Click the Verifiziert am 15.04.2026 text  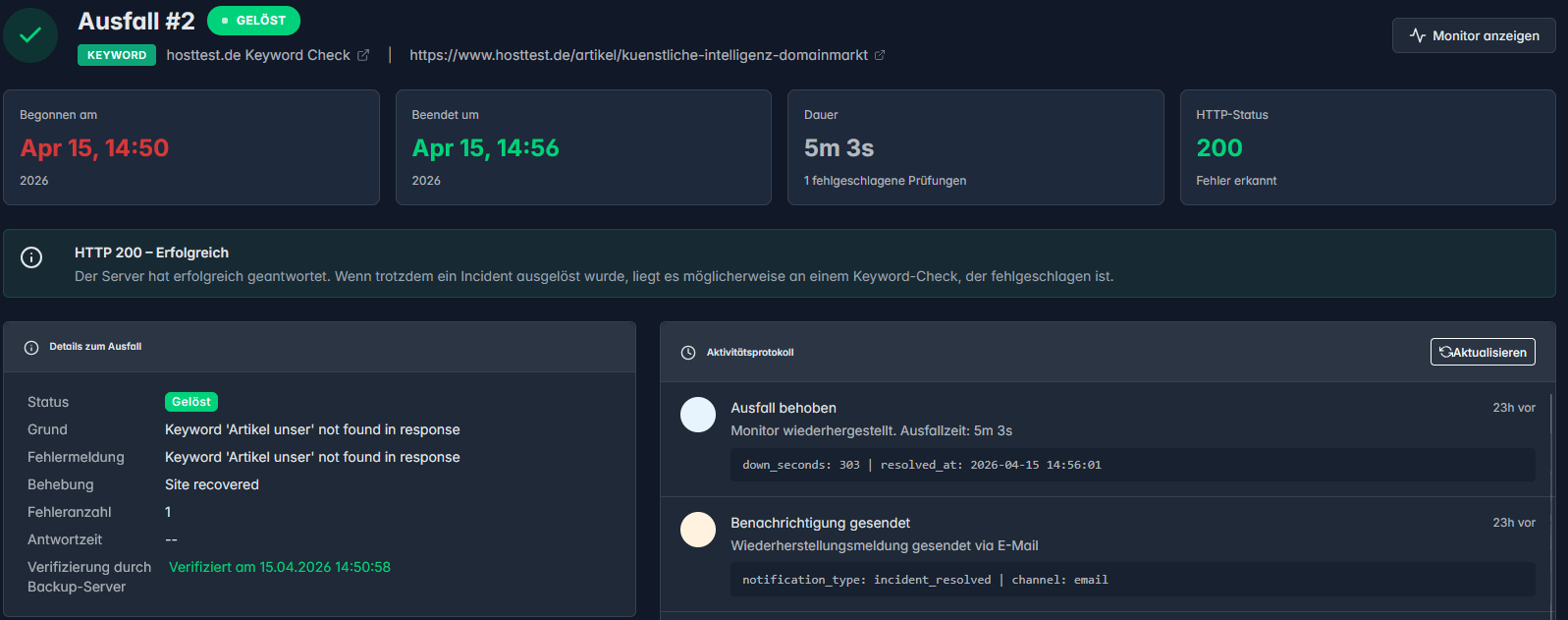280,567
